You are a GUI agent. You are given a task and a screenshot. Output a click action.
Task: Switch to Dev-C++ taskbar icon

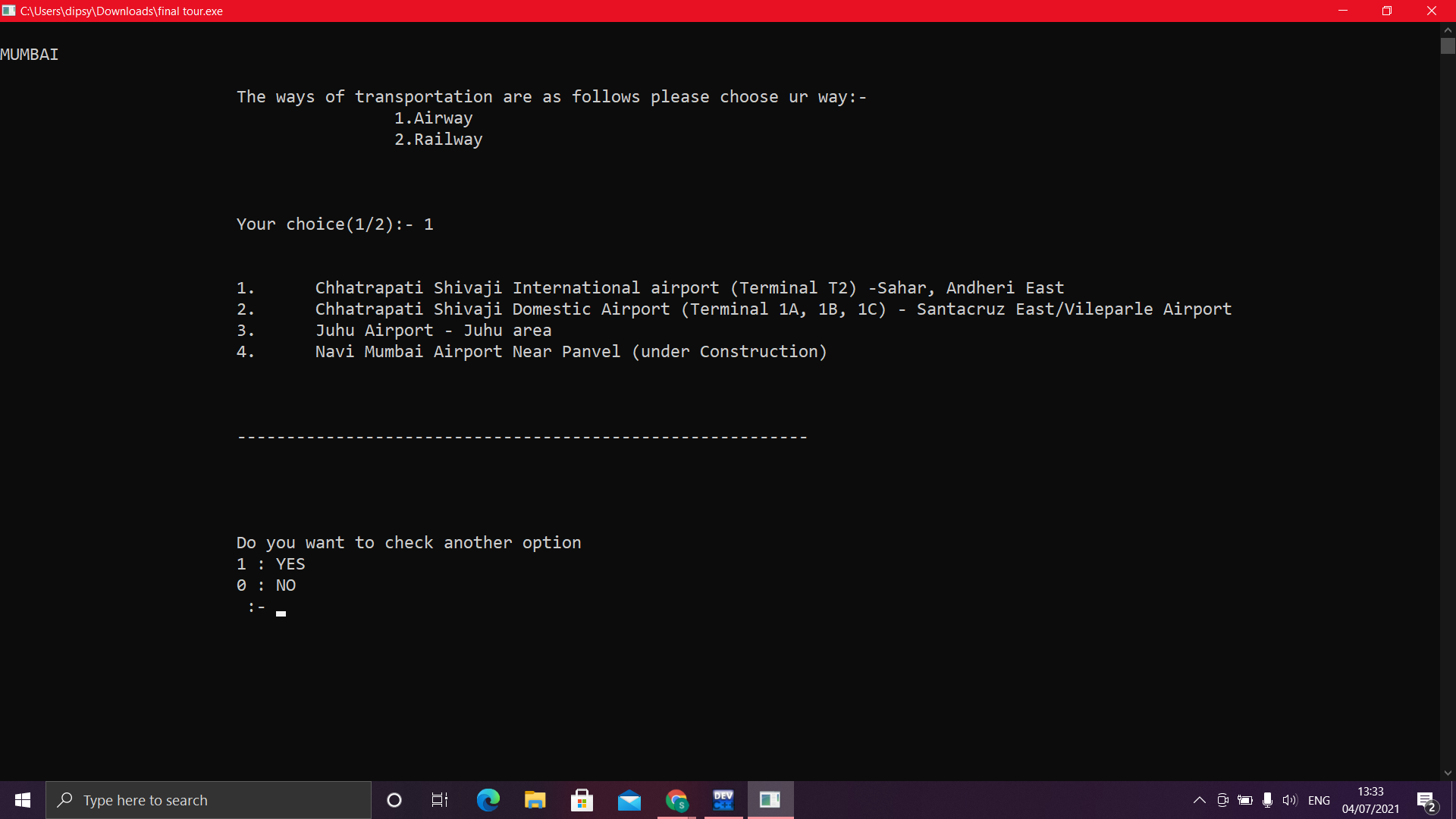723,800
